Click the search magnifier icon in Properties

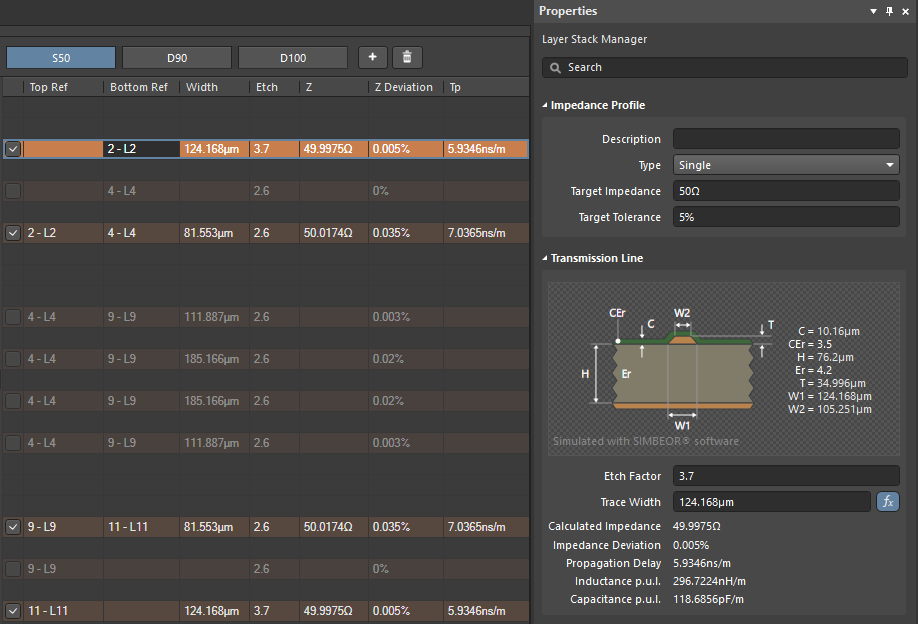(555, 67)
